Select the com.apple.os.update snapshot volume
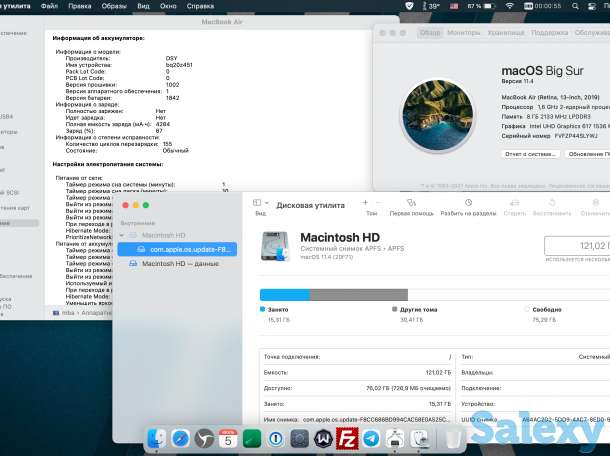Image resolution: width=610 pixels, height=456 pixels. tap(177, 249)
